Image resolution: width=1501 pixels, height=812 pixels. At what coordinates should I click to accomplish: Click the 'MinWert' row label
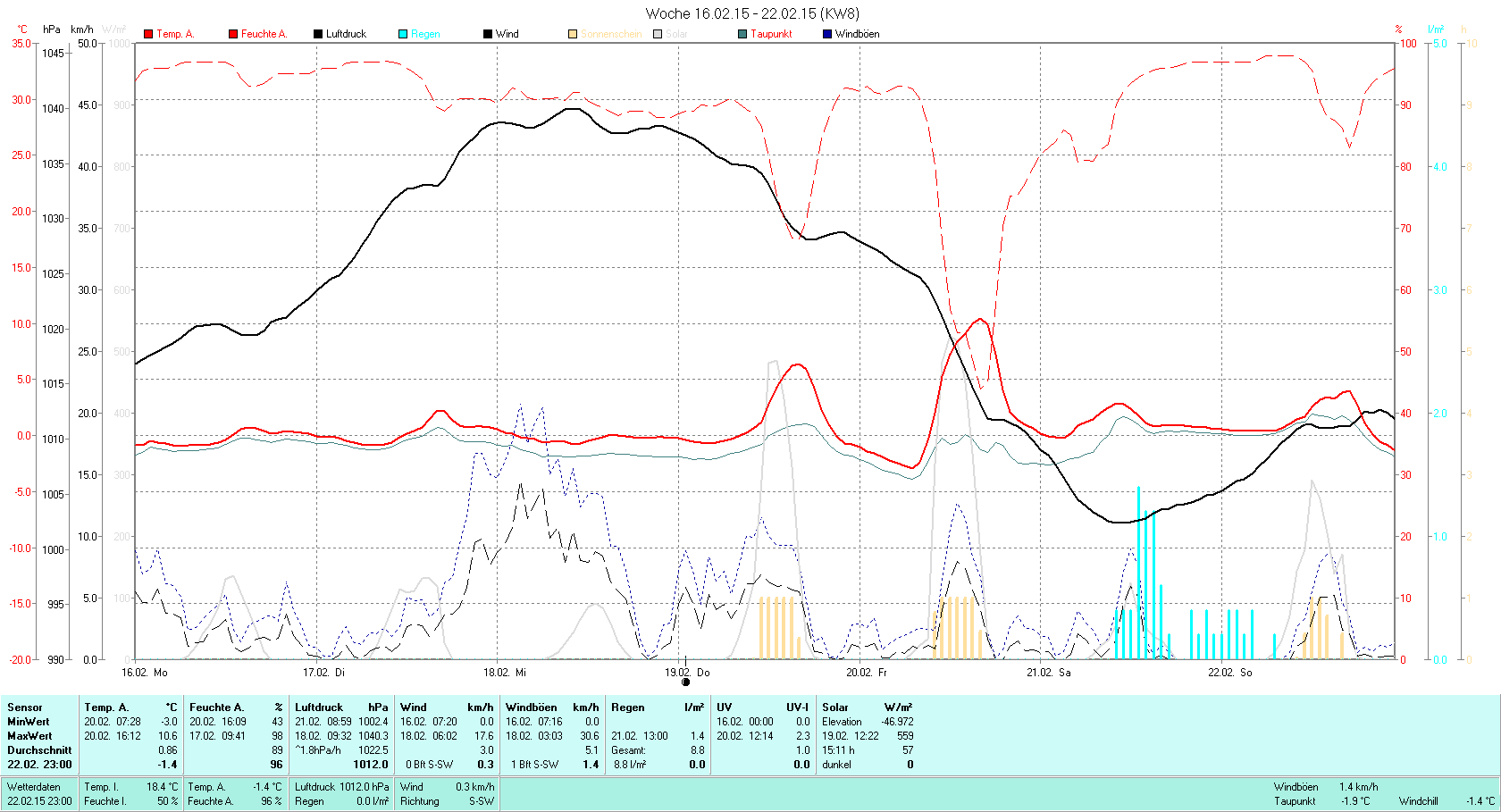tap(29, 721)
